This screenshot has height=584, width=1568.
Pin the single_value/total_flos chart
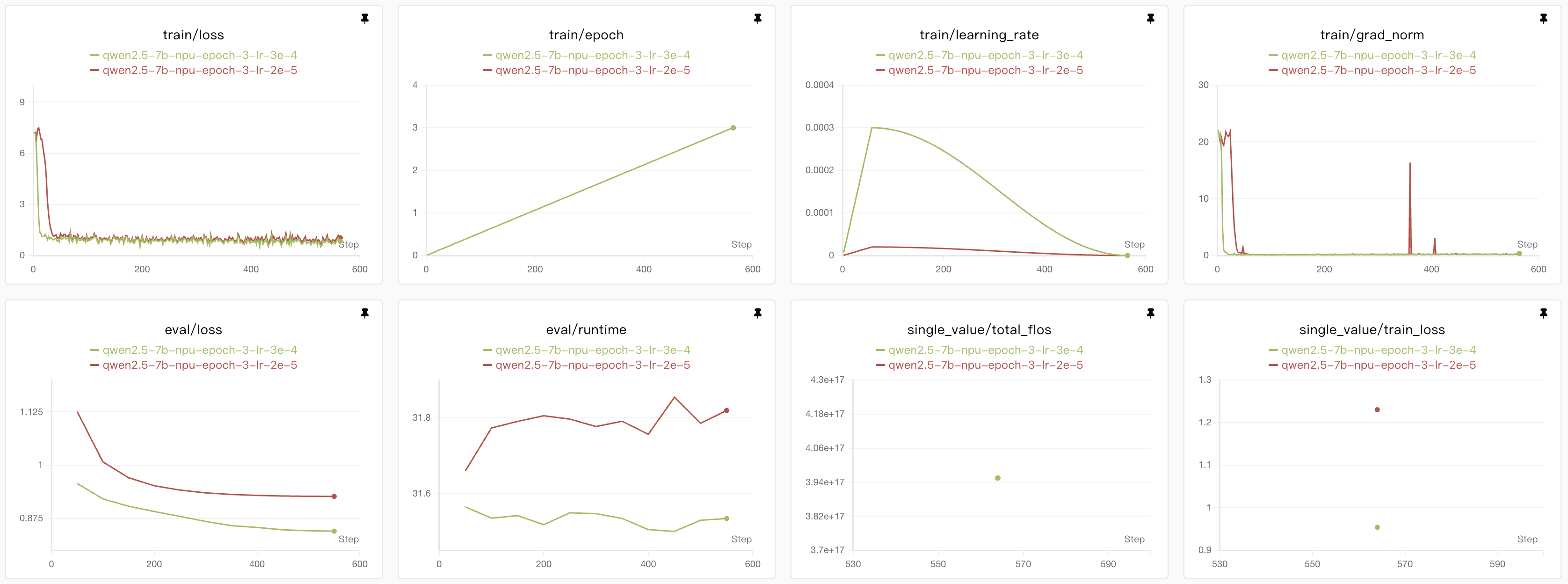click(x=1150, y=313)
